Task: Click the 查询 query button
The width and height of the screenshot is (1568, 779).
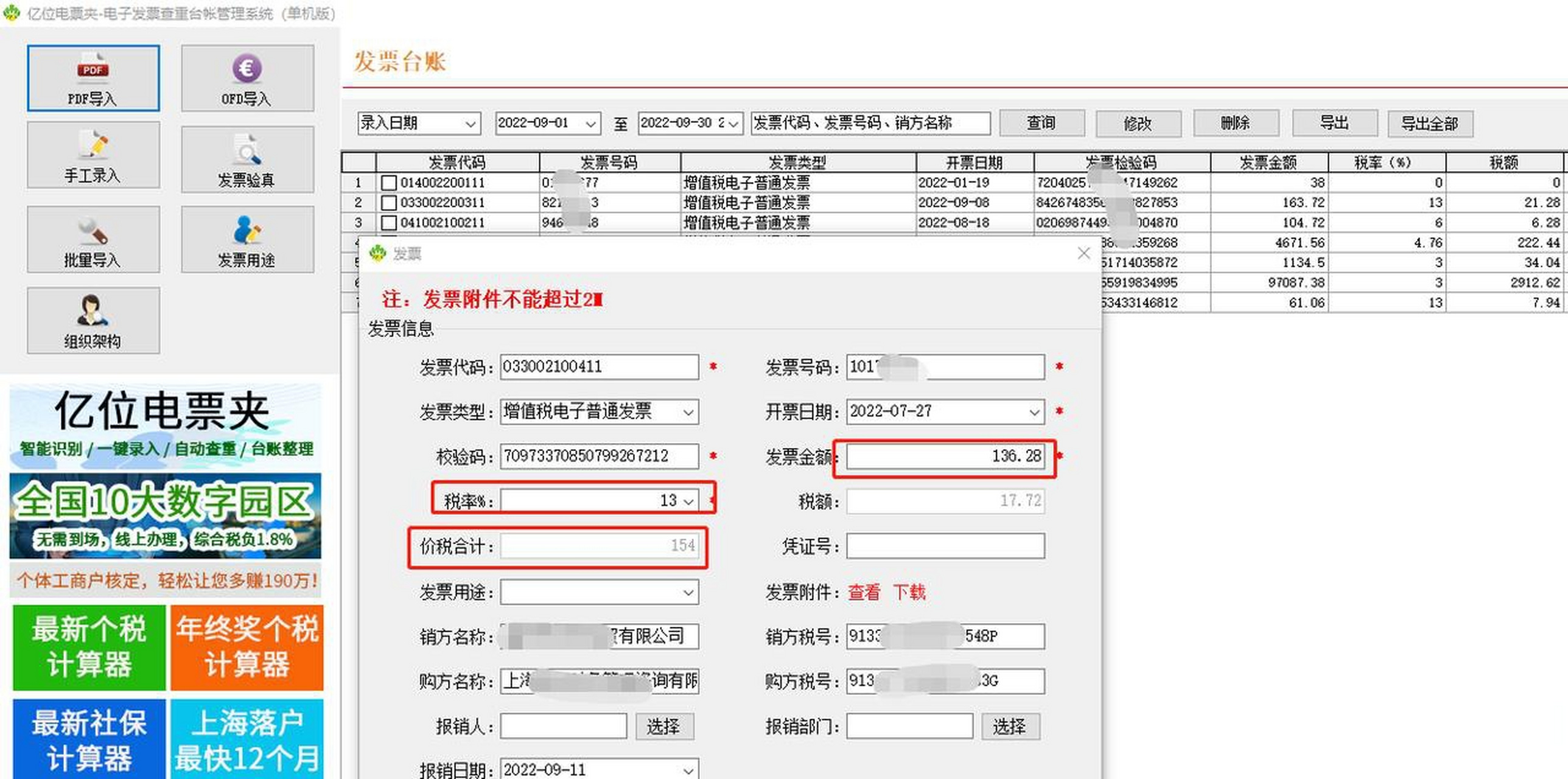Action: [1042, 123]
